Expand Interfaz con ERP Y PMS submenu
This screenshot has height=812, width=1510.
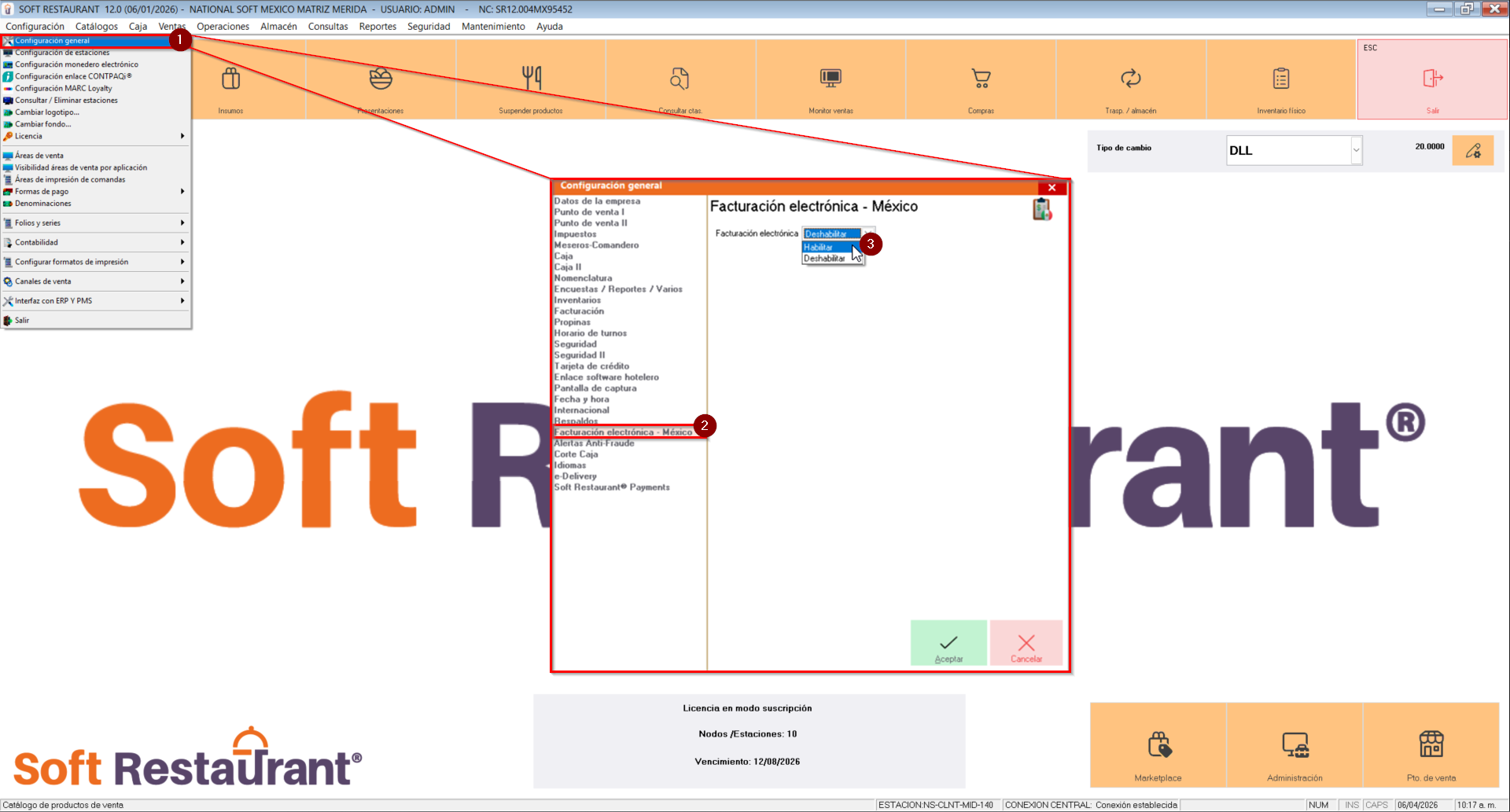[x=96, y=301]
